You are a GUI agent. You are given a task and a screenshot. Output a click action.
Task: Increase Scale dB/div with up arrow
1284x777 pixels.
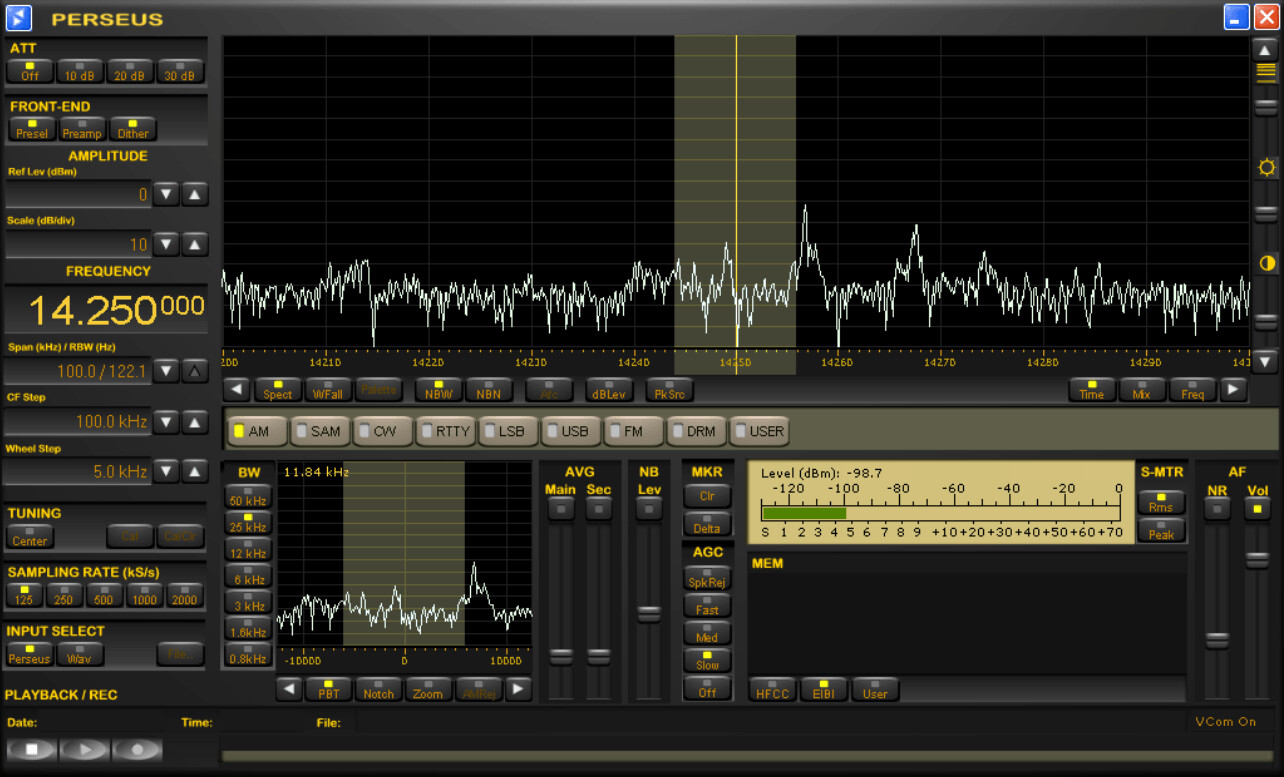[x=195, y=244]
